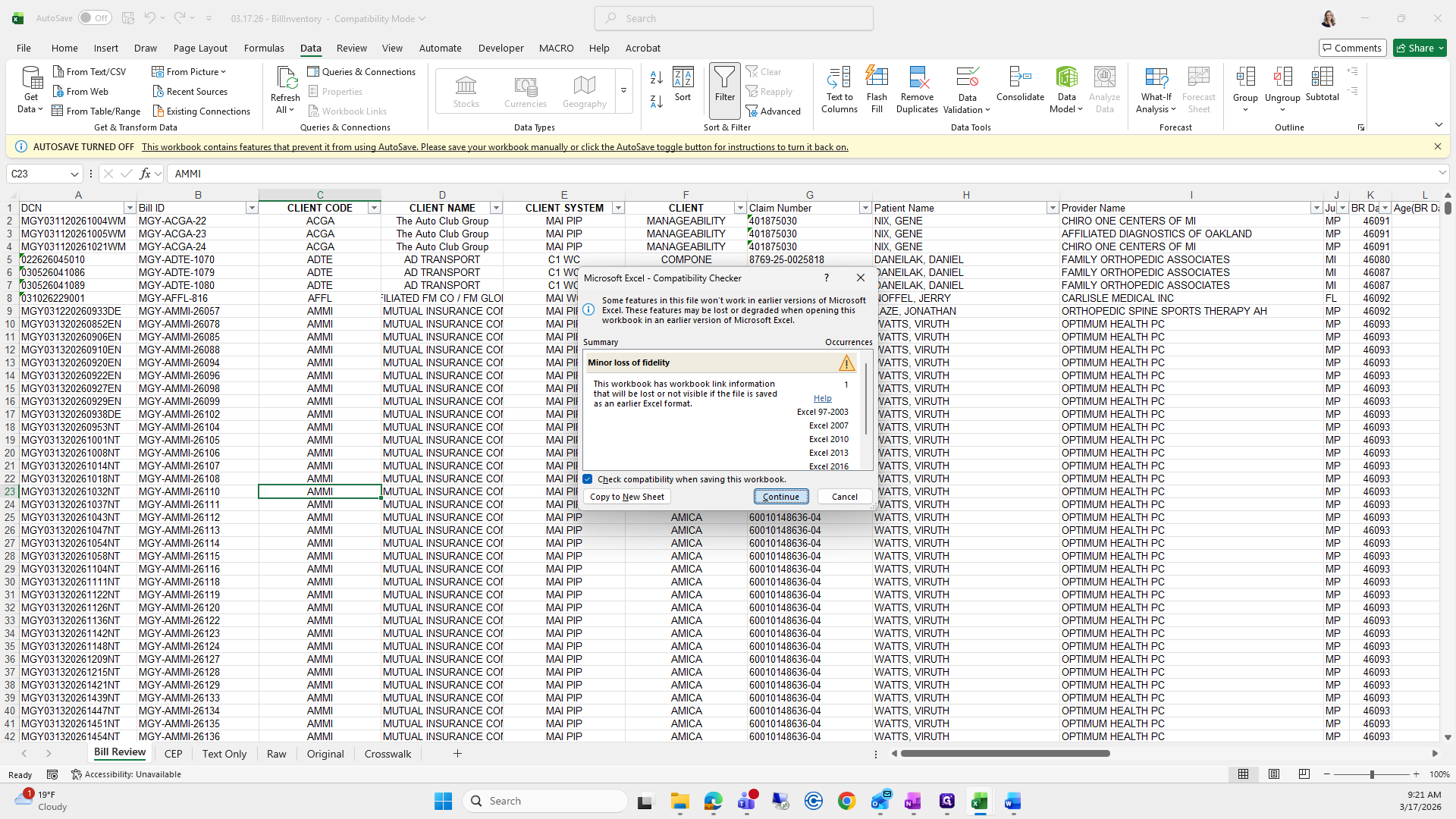The height and width of the screenshot is (819, 1456).
Task: Open the Formulas ribbon tab
Action: click(264, 48)
